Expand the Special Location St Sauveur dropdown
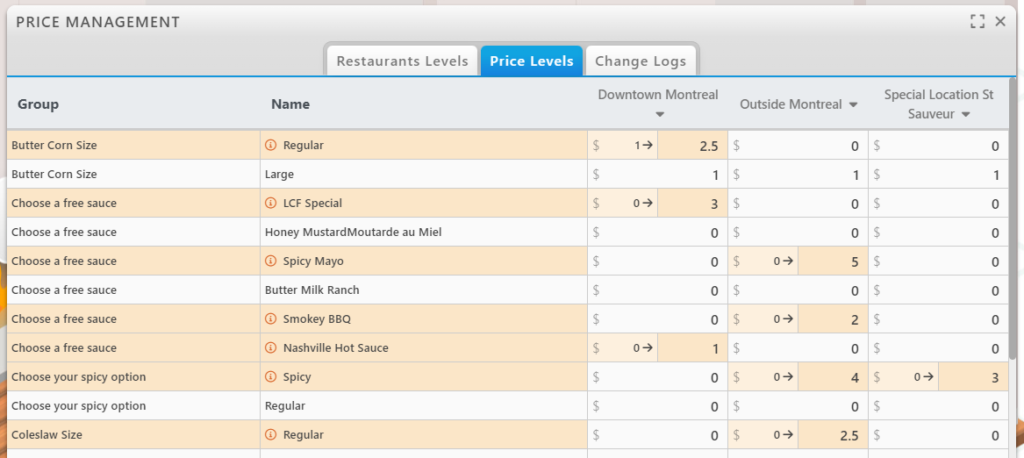1024x458 pixels. (x=966, y=115)
